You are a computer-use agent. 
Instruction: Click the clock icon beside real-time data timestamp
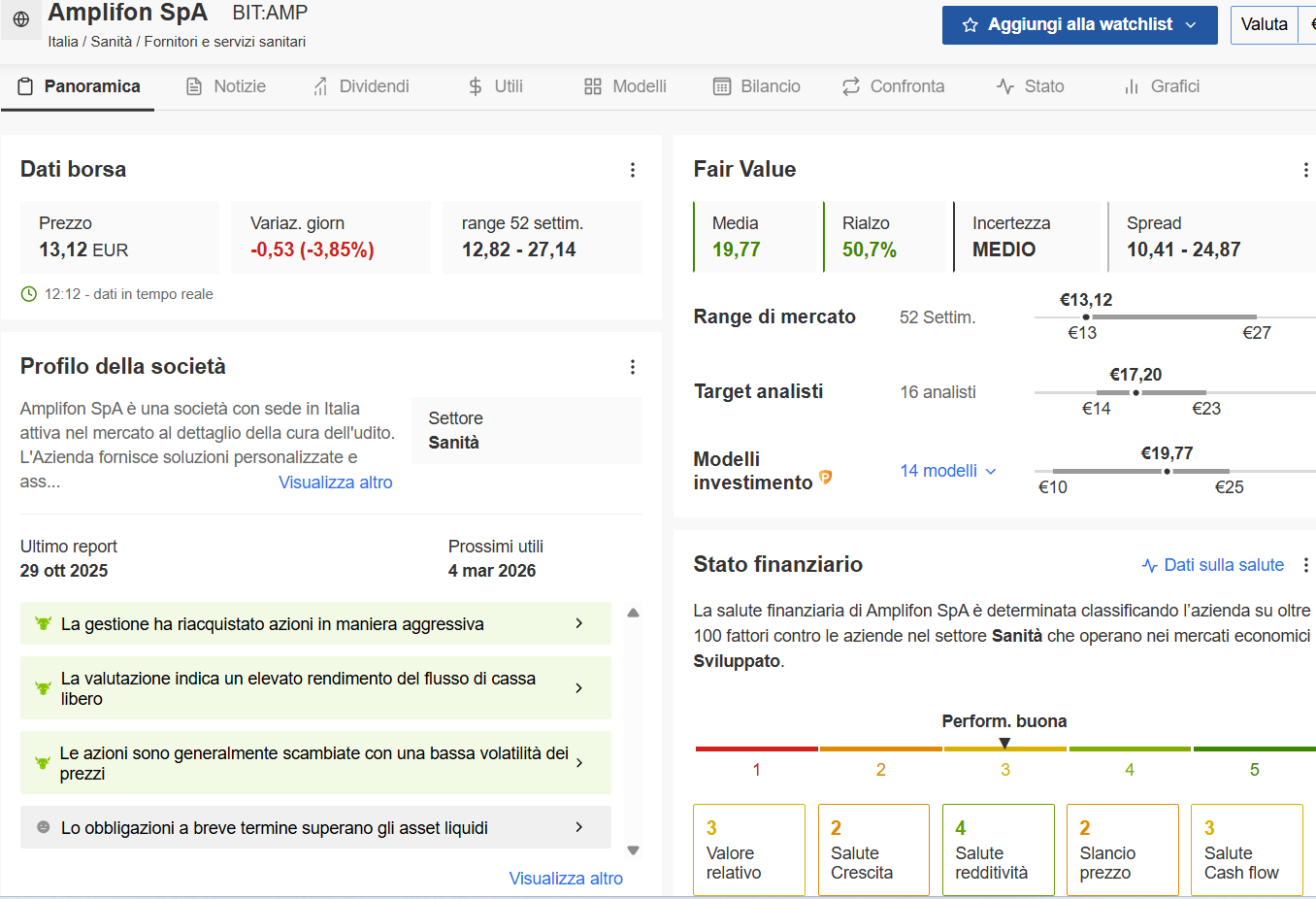click(28, 293)
